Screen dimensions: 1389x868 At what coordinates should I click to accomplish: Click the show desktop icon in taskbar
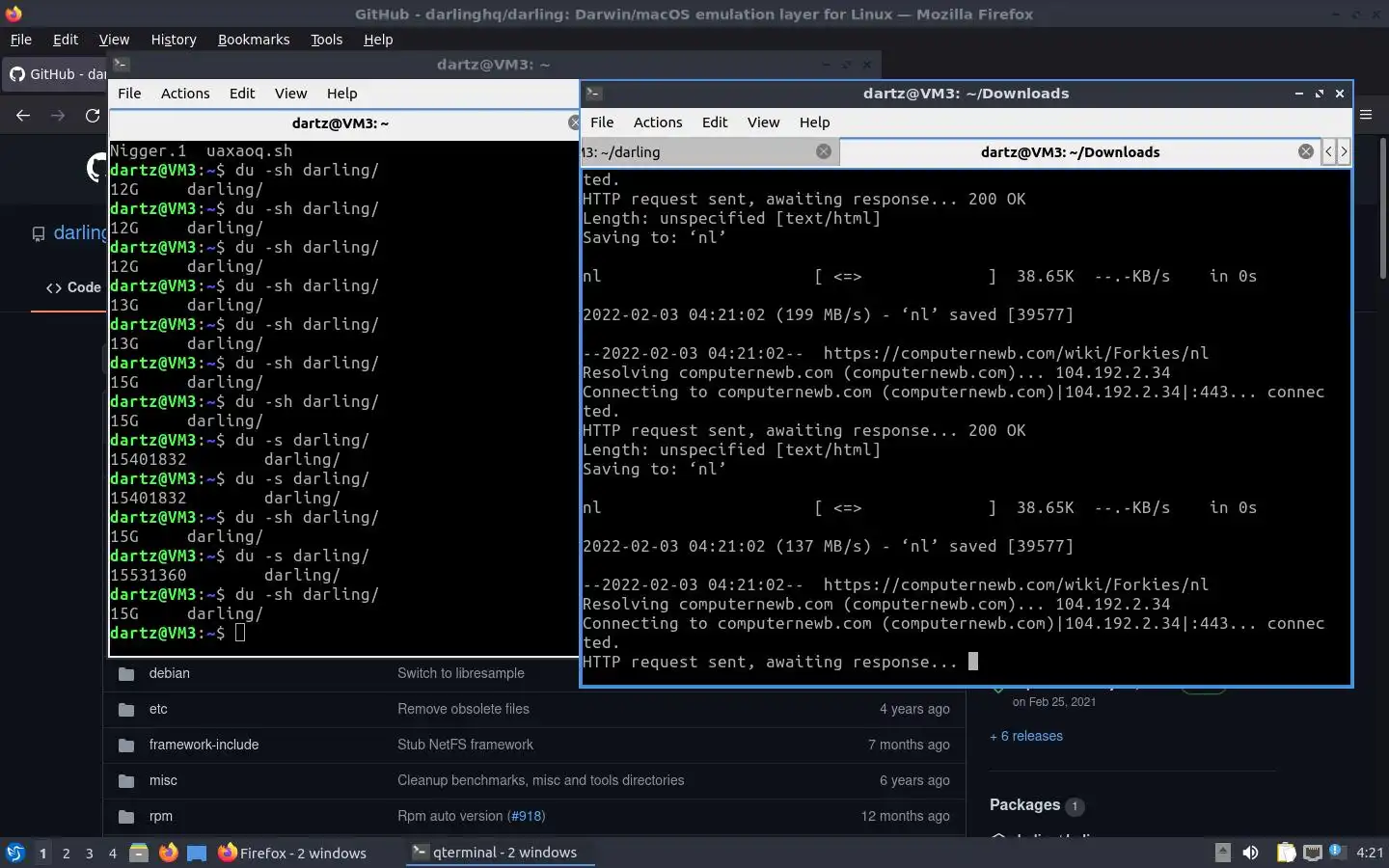click(x=197, y=853)
